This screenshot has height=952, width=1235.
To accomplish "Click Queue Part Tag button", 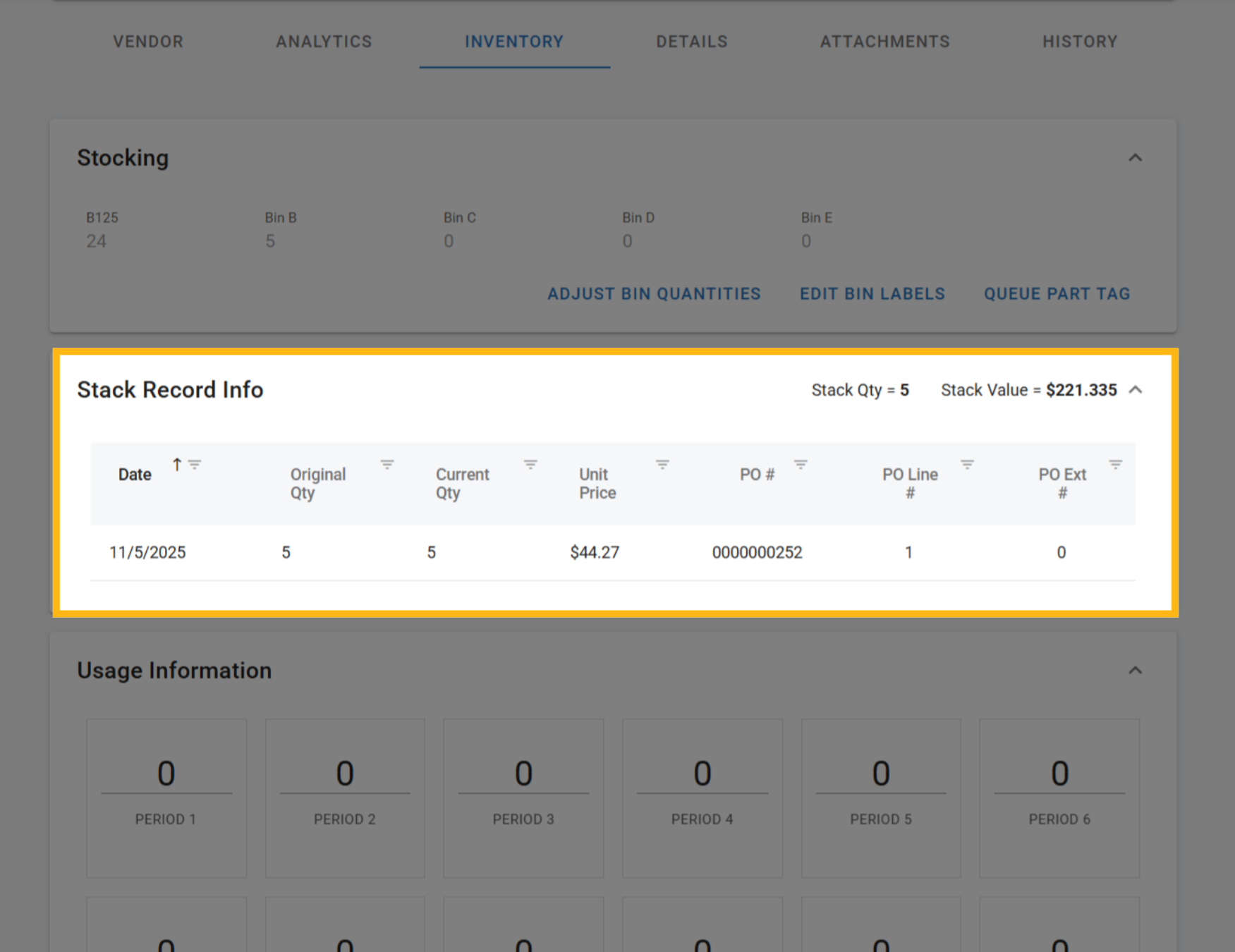I will coord(1057,294).
